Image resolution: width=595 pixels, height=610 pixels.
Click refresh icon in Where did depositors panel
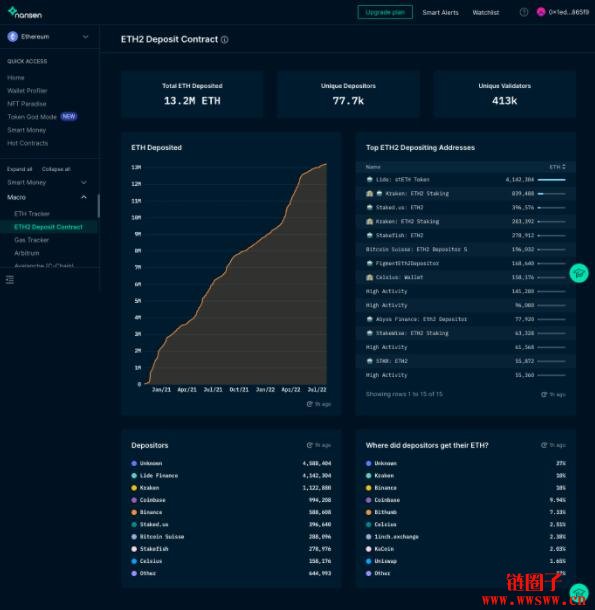click(544, 445)
